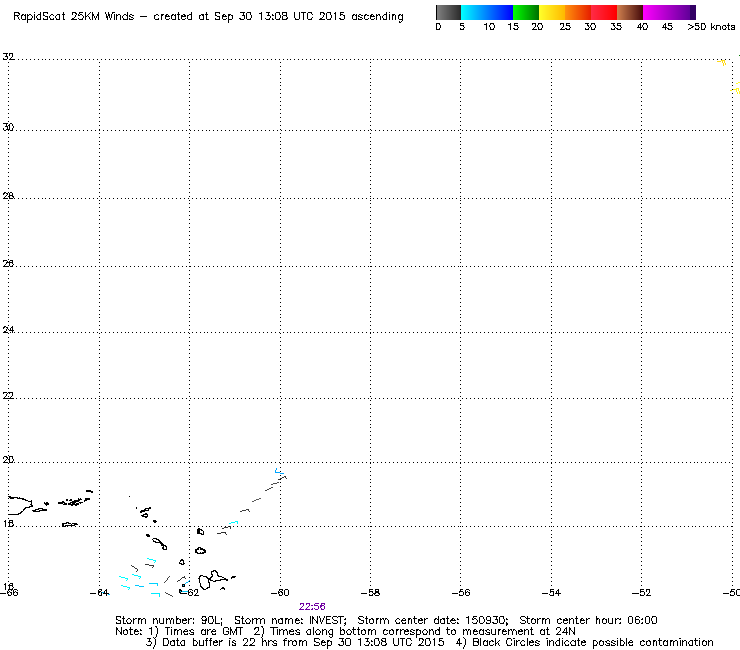
Task: Click the Guadeloupe island outline on map
Action: (x=212, y=580)
